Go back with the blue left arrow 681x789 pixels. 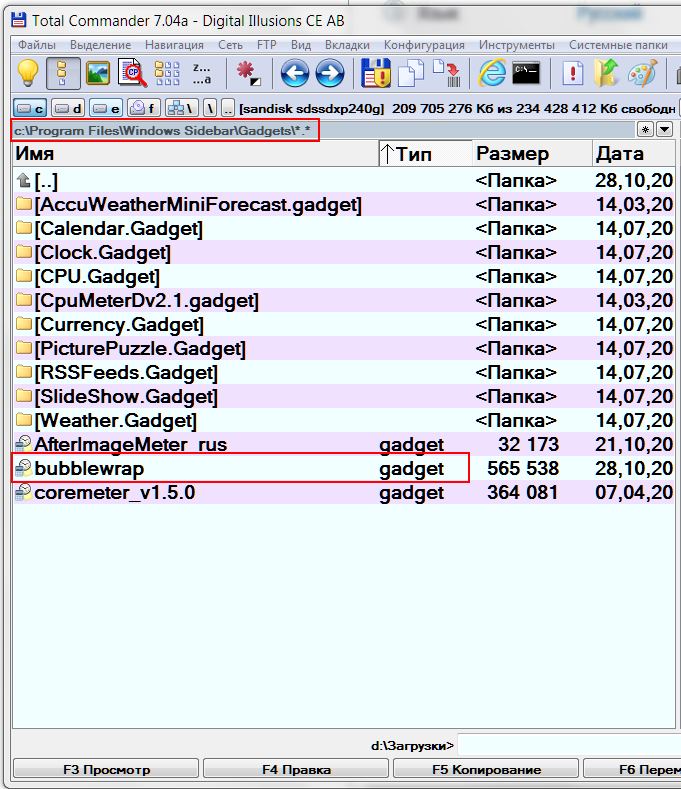[294, 73]
